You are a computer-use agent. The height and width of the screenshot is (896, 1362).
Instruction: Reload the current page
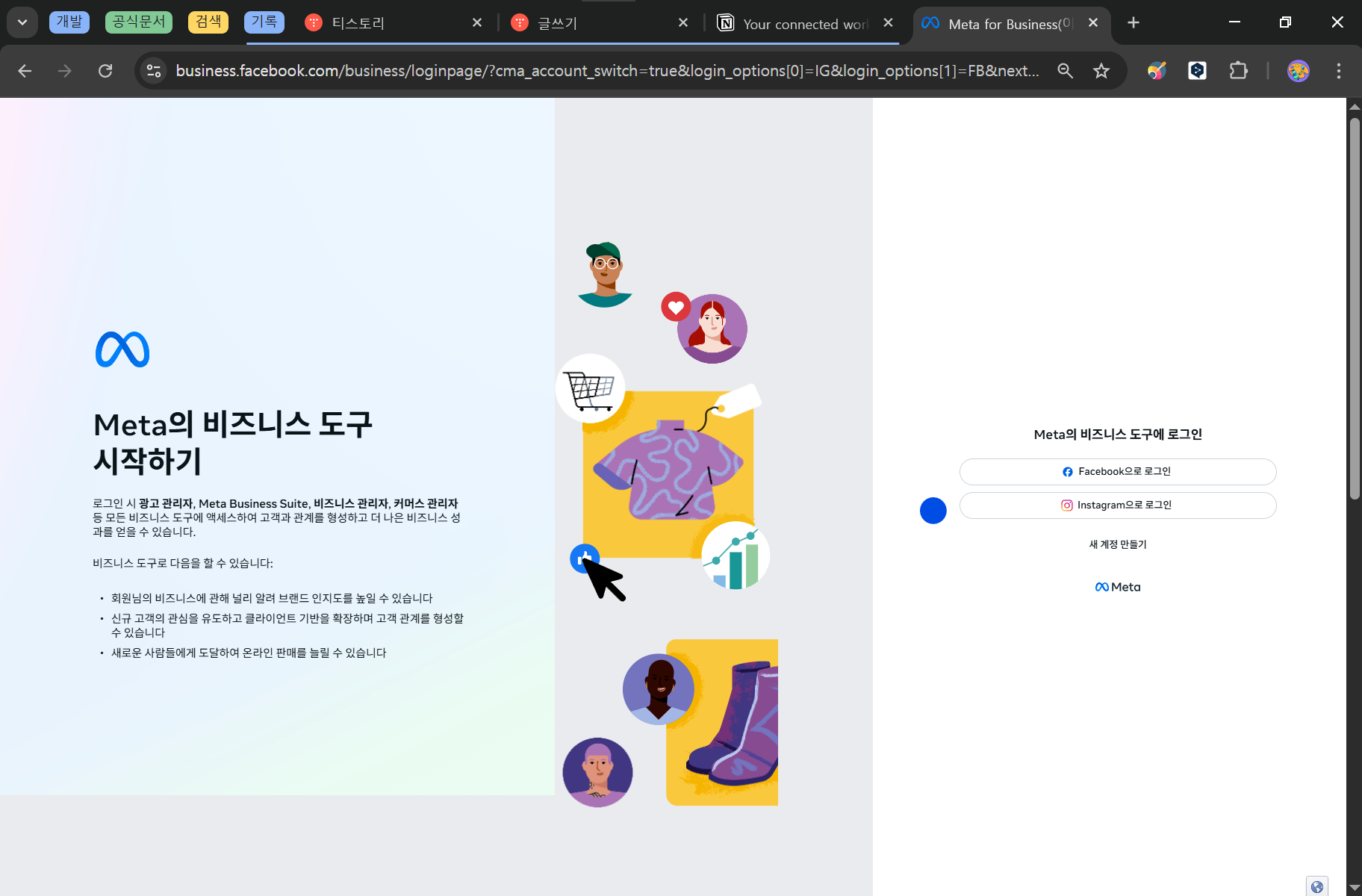[x=105, y=71]
